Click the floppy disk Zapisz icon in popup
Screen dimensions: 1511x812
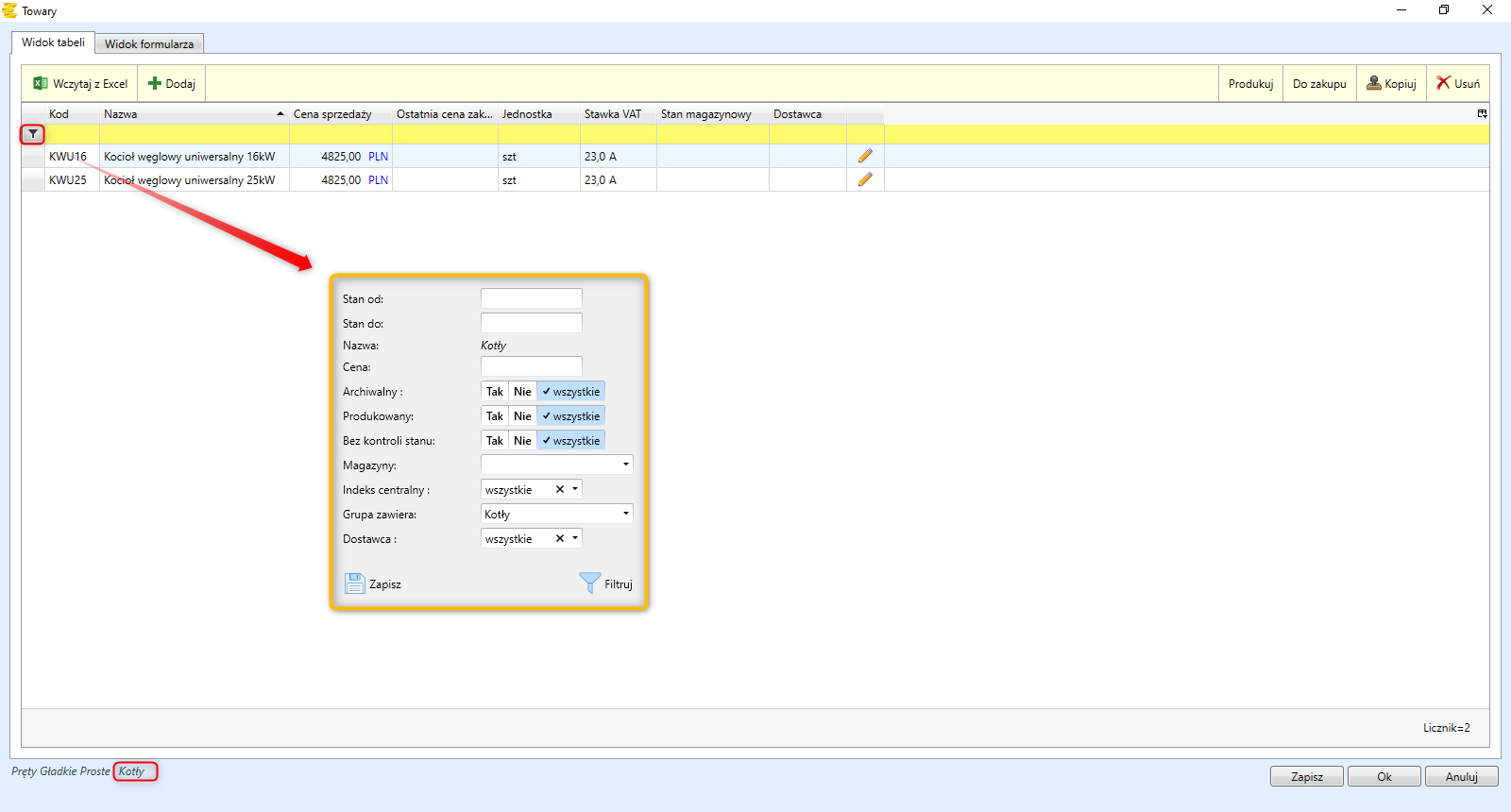pyautogui.click(x=354, y=584)
